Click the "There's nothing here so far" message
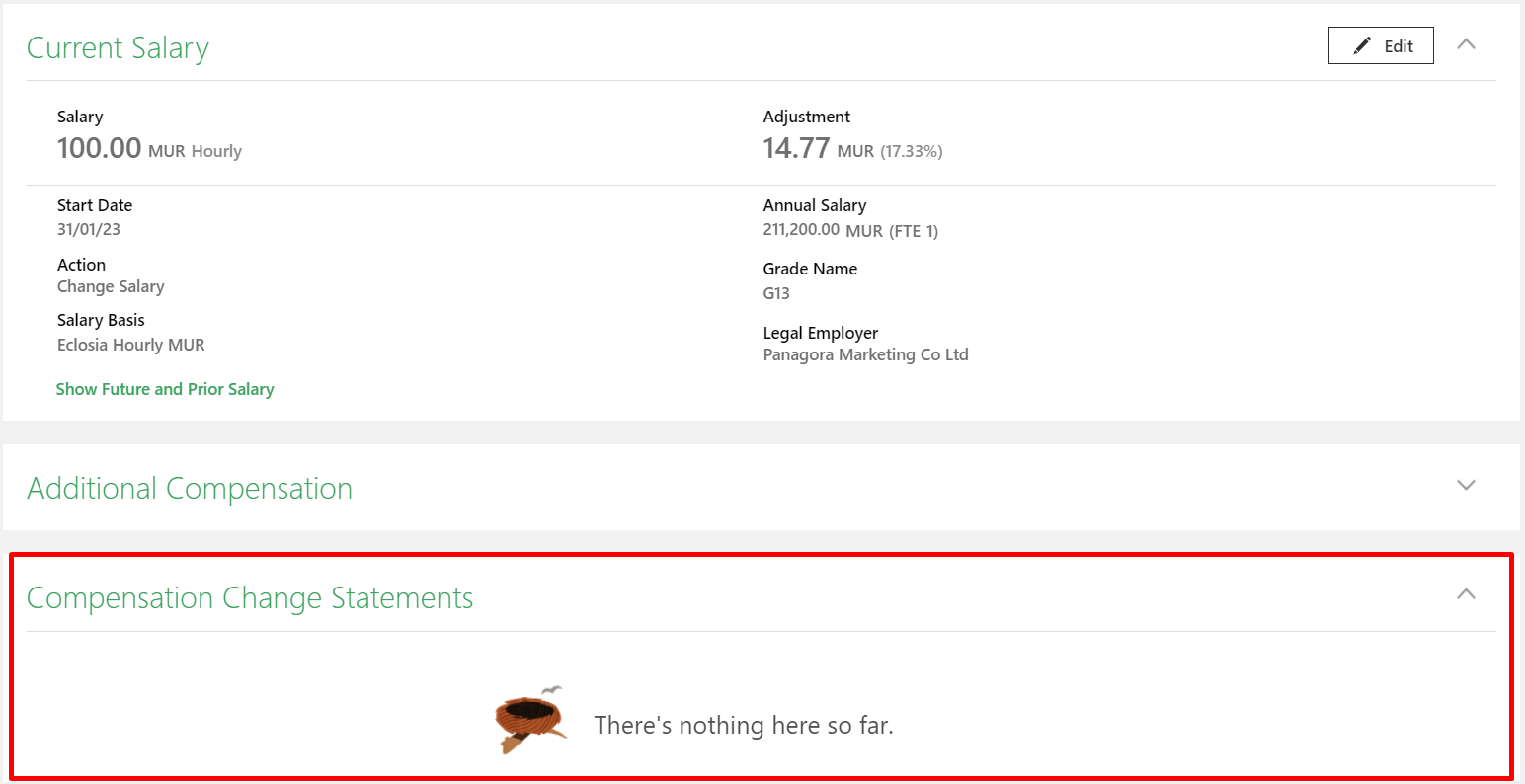Viewport: 1525px width, 784px height. tap(744, 726)
